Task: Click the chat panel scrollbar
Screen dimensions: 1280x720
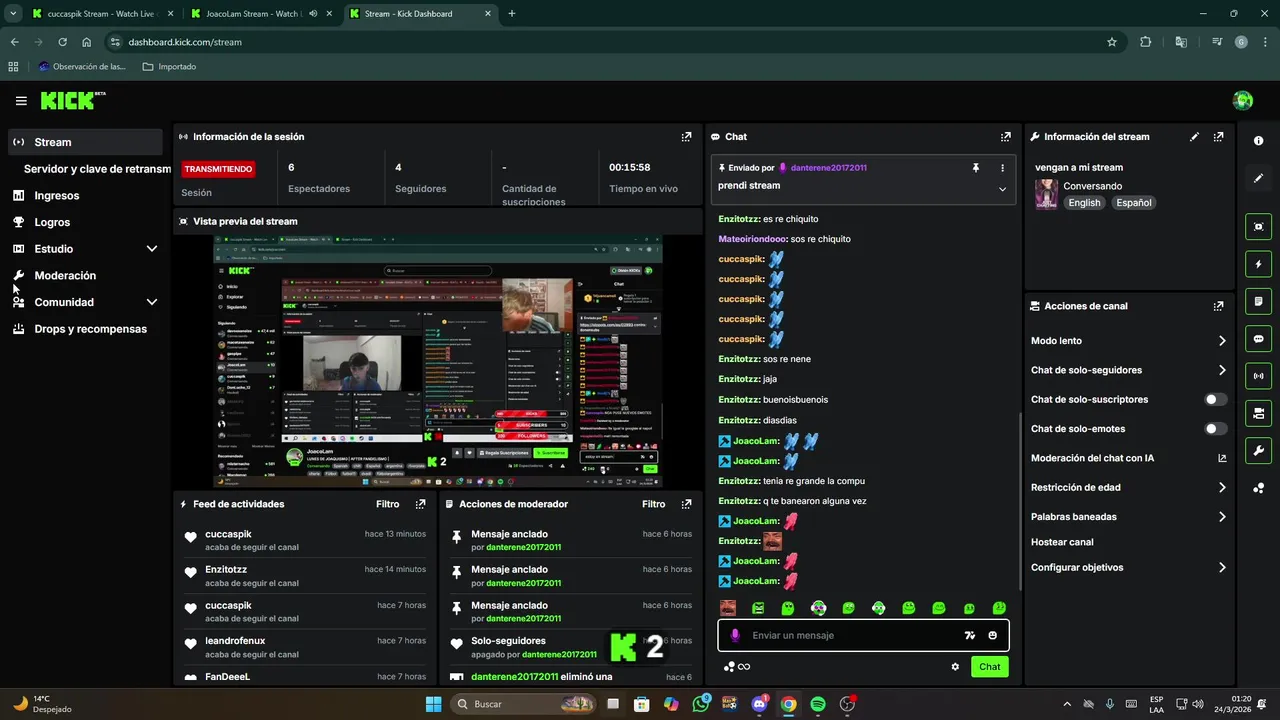Action: tap(1019, 500)
